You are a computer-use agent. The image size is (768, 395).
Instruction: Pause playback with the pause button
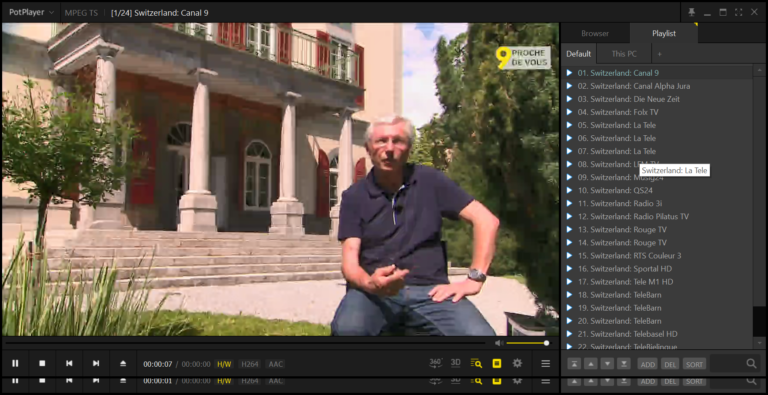pyautogui.click(x=15, y=363)
